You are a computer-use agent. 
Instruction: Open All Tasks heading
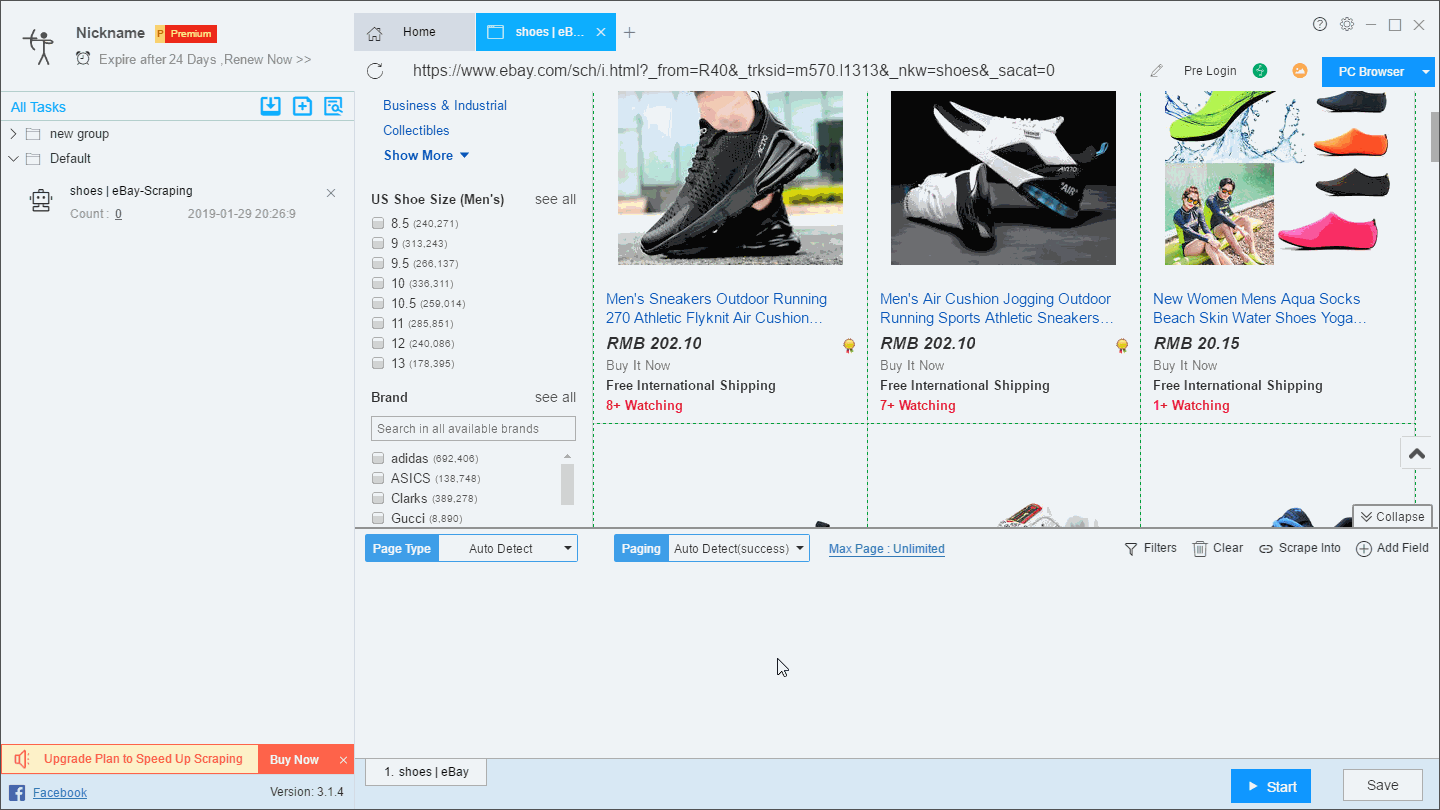pyautogui.click(x=38, y=107)
